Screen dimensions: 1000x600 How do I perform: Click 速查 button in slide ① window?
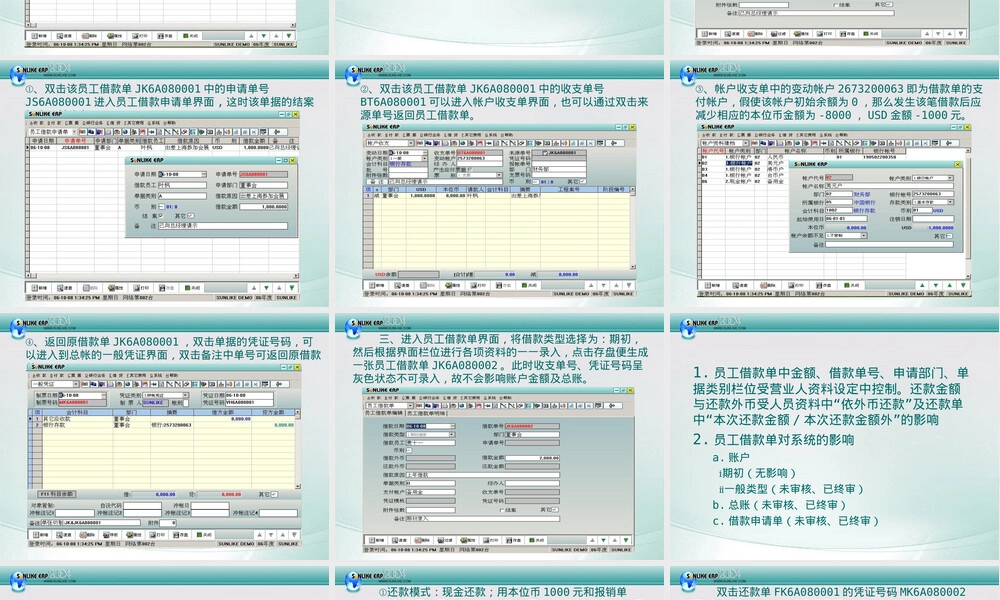pos(65,288)
